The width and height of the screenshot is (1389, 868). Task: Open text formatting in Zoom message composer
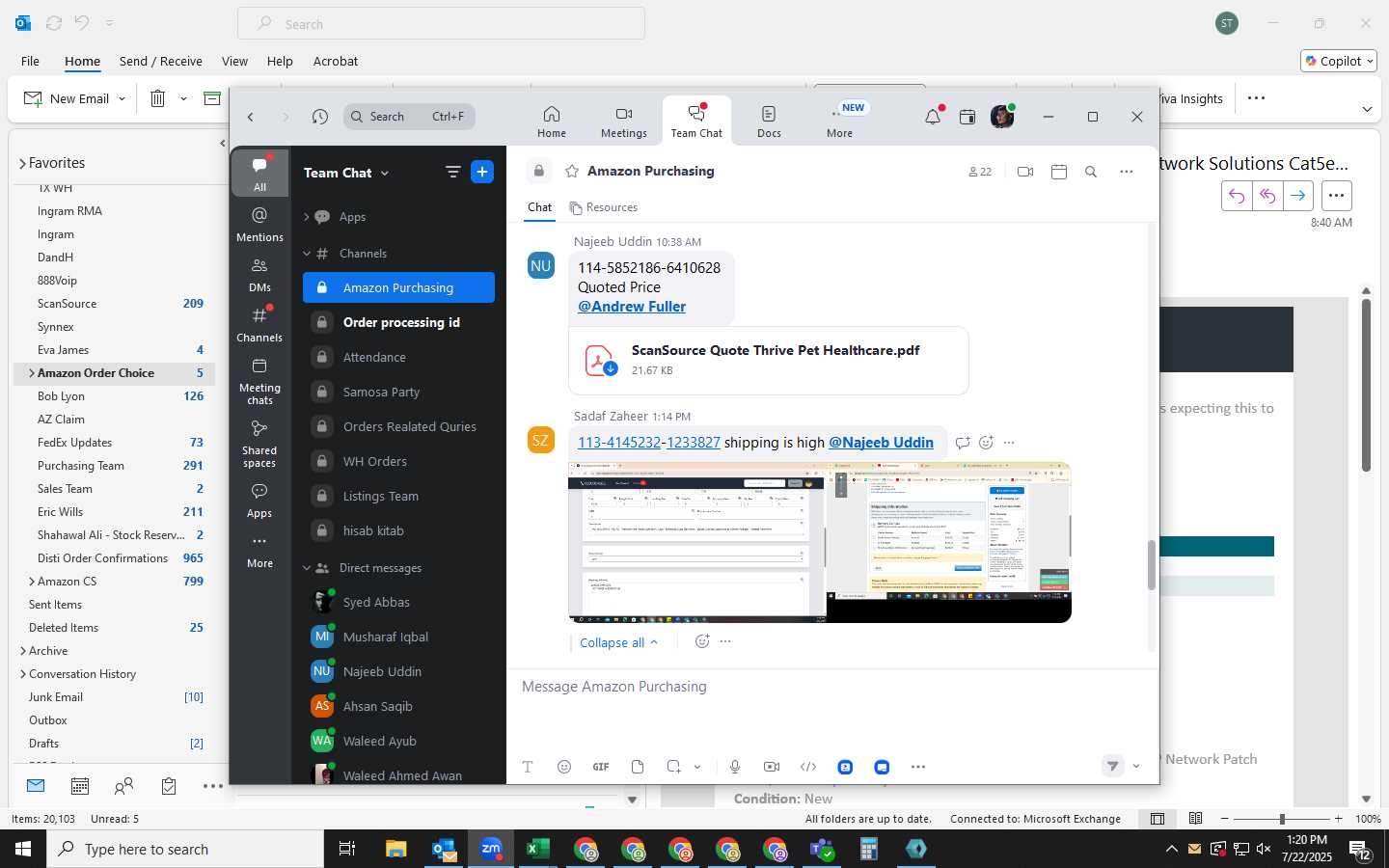pos(528,767)
